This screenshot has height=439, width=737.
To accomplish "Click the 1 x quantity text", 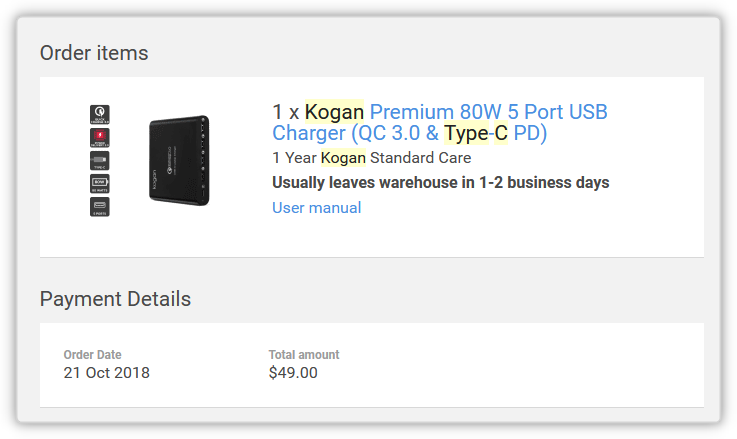I will coord(286,112).
